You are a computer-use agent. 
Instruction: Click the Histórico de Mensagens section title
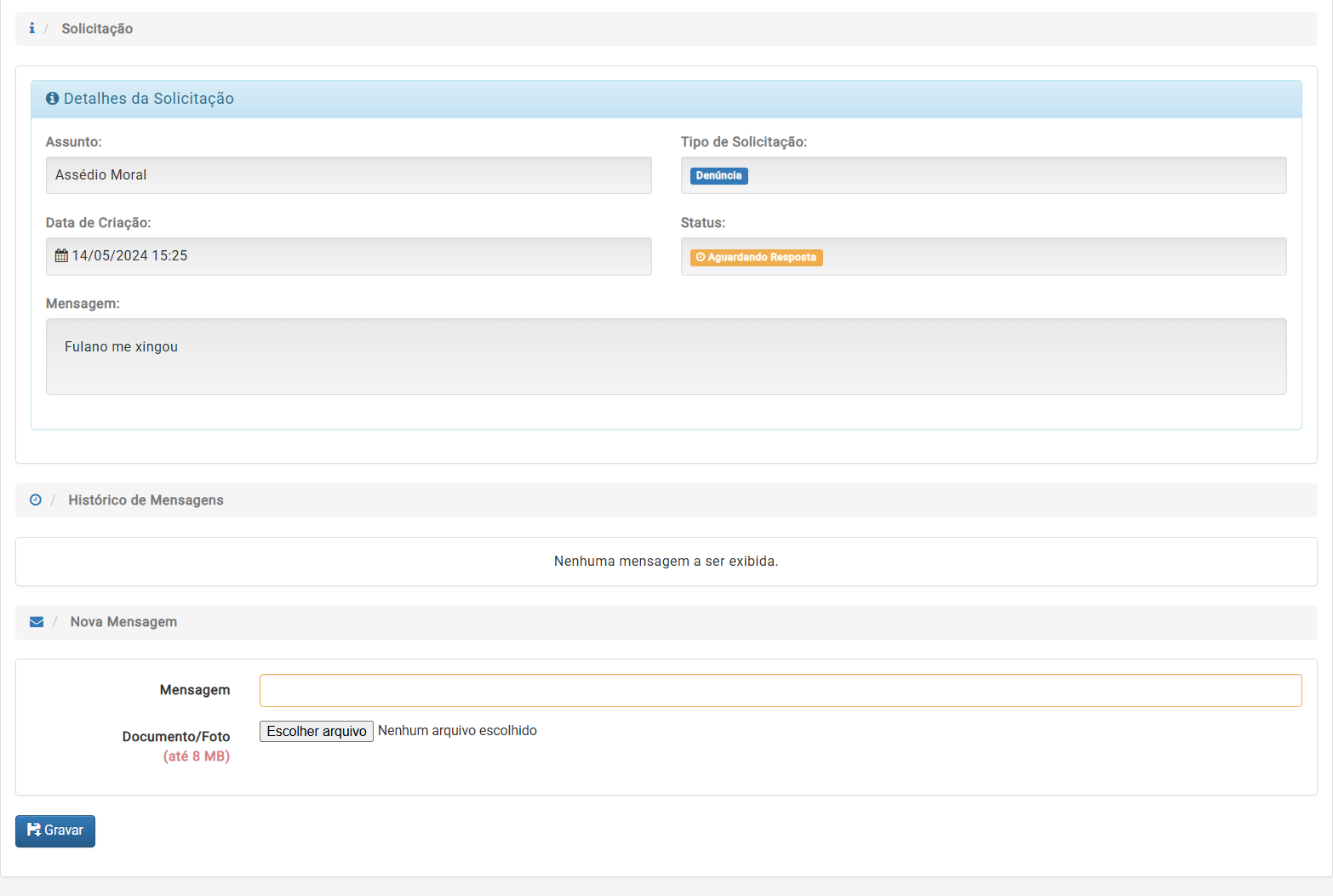(x=146, y=500)
